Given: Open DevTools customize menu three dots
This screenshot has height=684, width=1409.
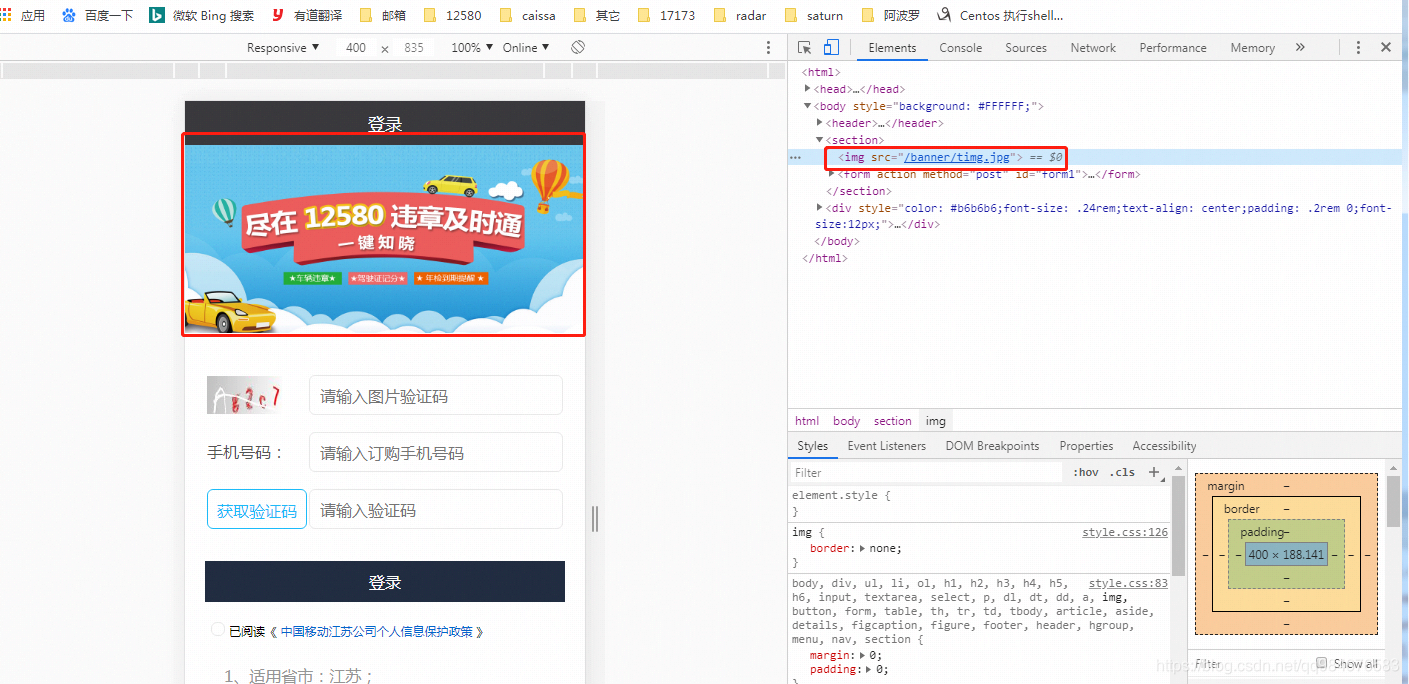Looking at the screenshot, I should [x=1358, y=47].
